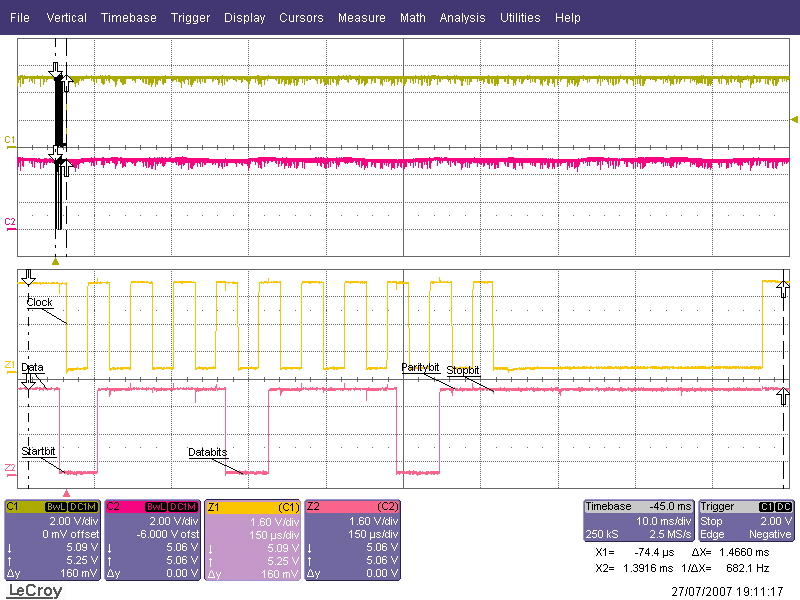Click the ΔX readout 1.4660 ms
This screenshot has height=600, width=800.
(x=744, y=553)
